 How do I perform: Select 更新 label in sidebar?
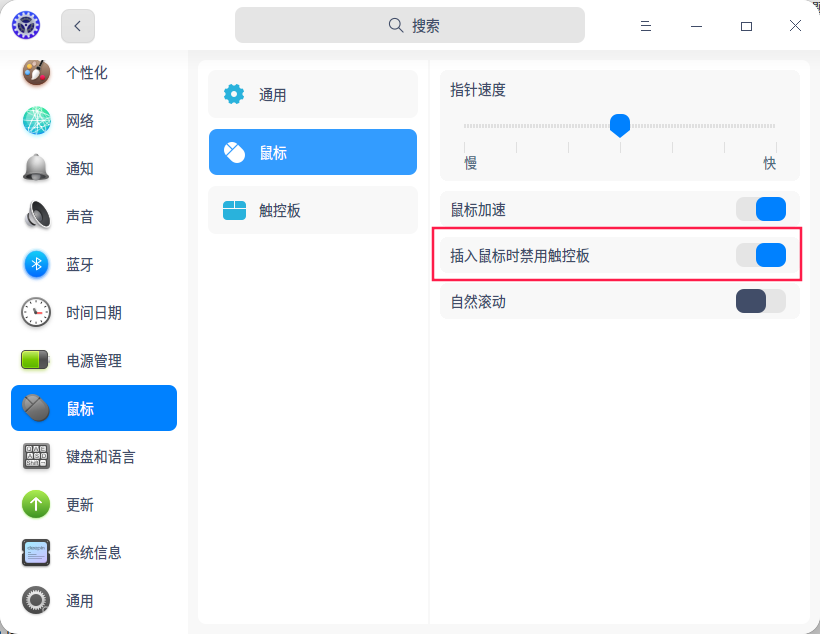pyautogui.click(x=79, y=505)
